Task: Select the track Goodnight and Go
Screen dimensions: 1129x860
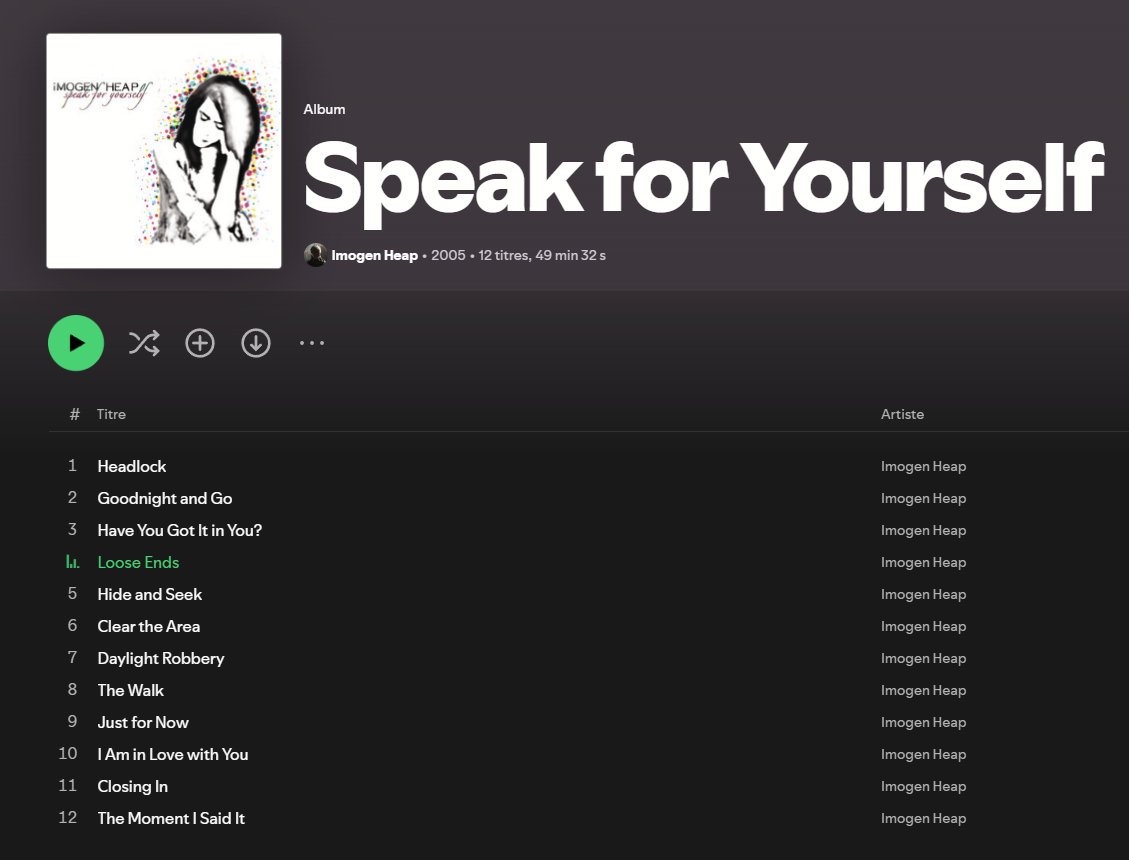Action: click(165, 498)
